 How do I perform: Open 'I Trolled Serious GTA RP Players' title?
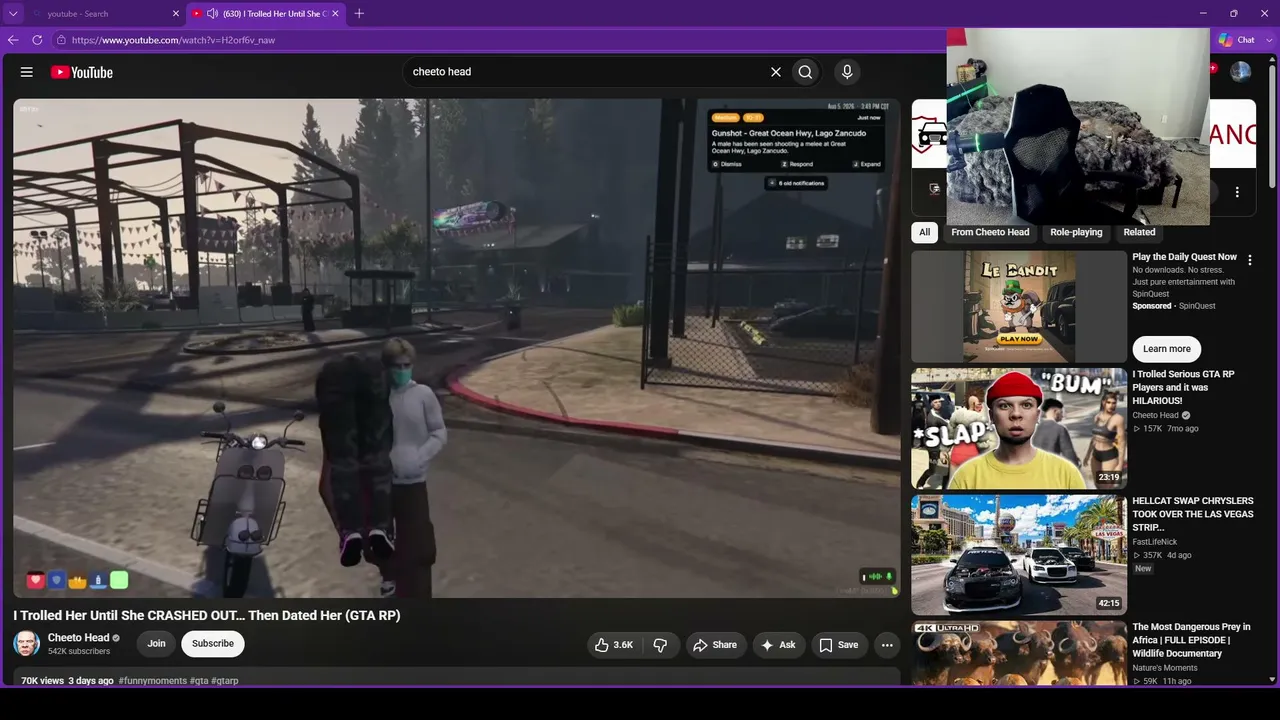coord(1184,388)
